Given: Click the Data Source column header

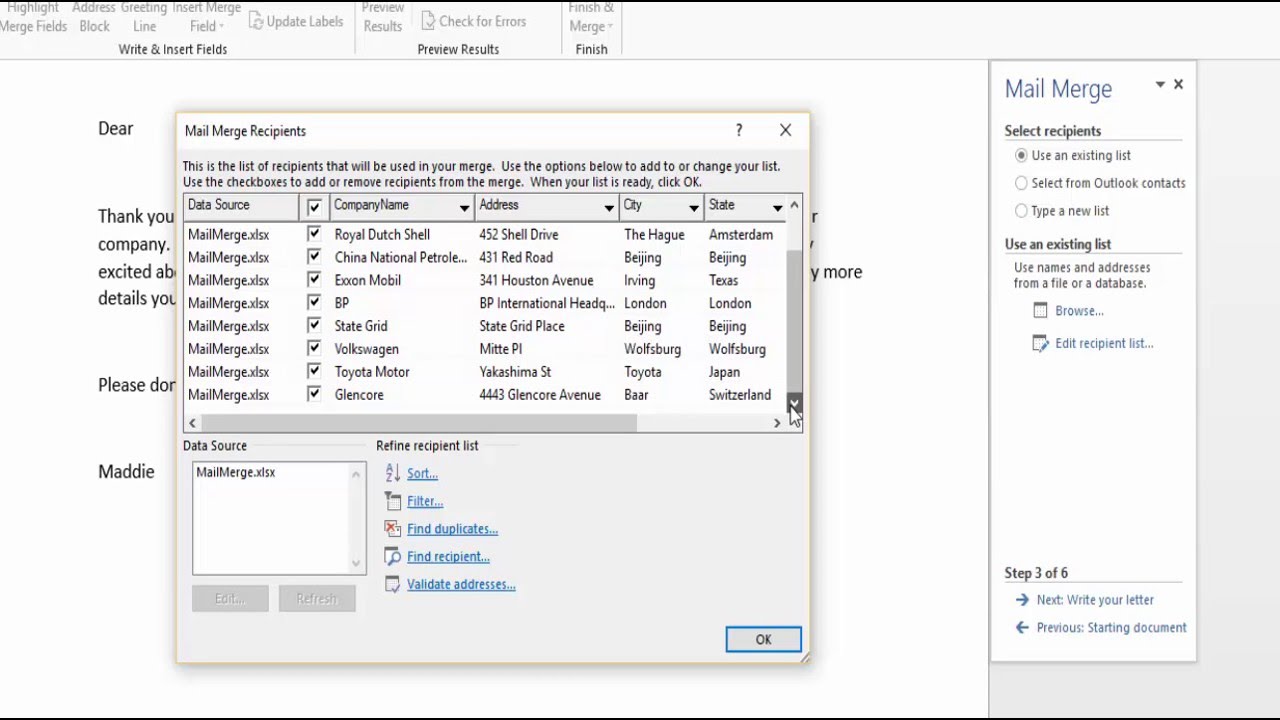Looking at the screenshot, I should click(x=241, y=206).
